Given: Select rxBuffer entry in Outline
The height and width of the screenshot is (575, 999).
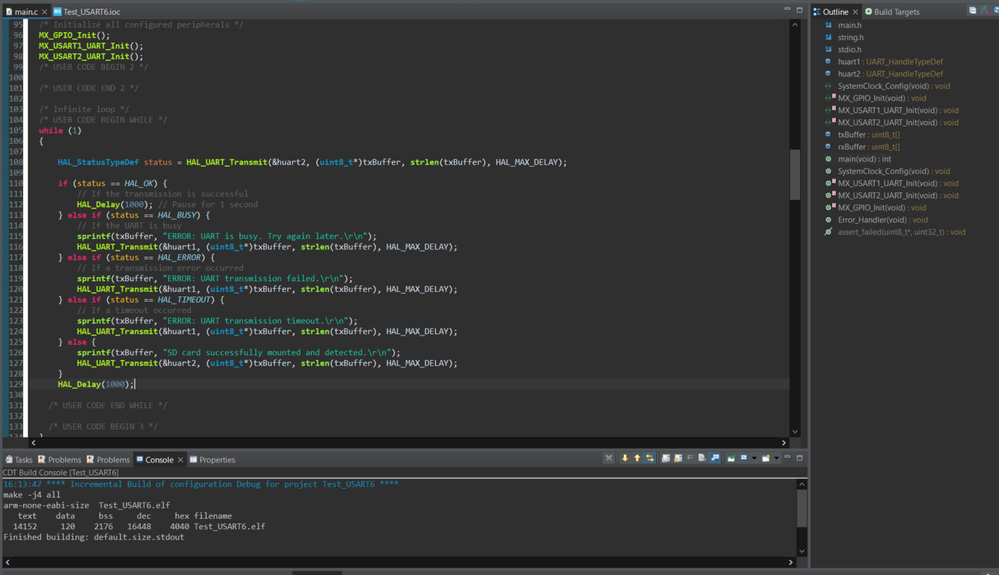Looking at the screenshot, I should [x=868, y=146].
